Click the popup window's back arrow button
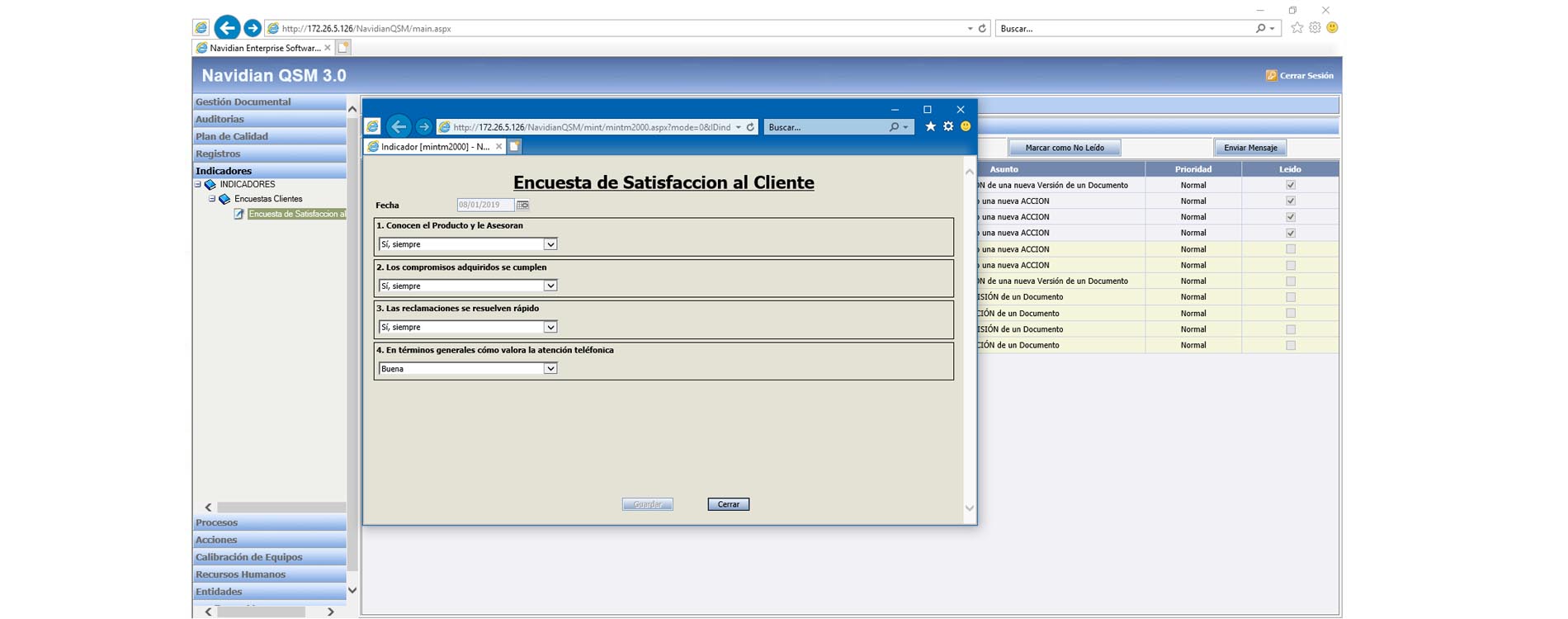Viewport: 1568px width, 619px height. tap(399, 127)
